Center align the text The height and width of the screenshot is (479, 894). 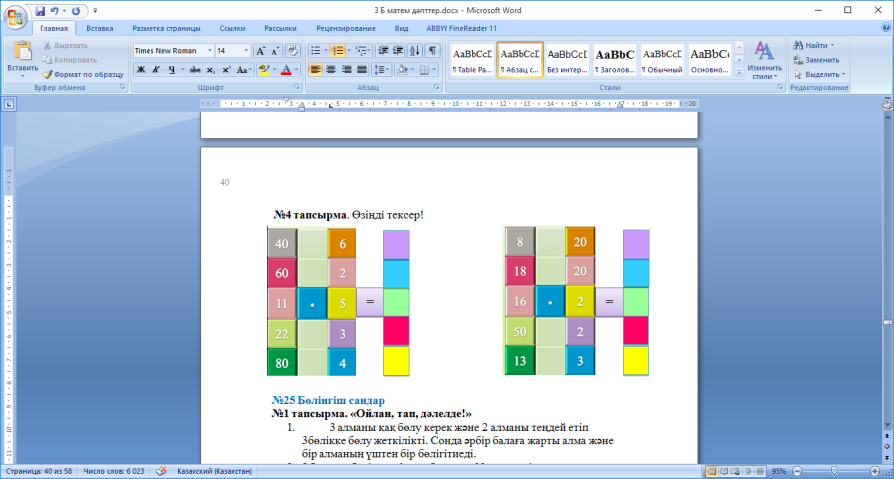click(331, 70)
